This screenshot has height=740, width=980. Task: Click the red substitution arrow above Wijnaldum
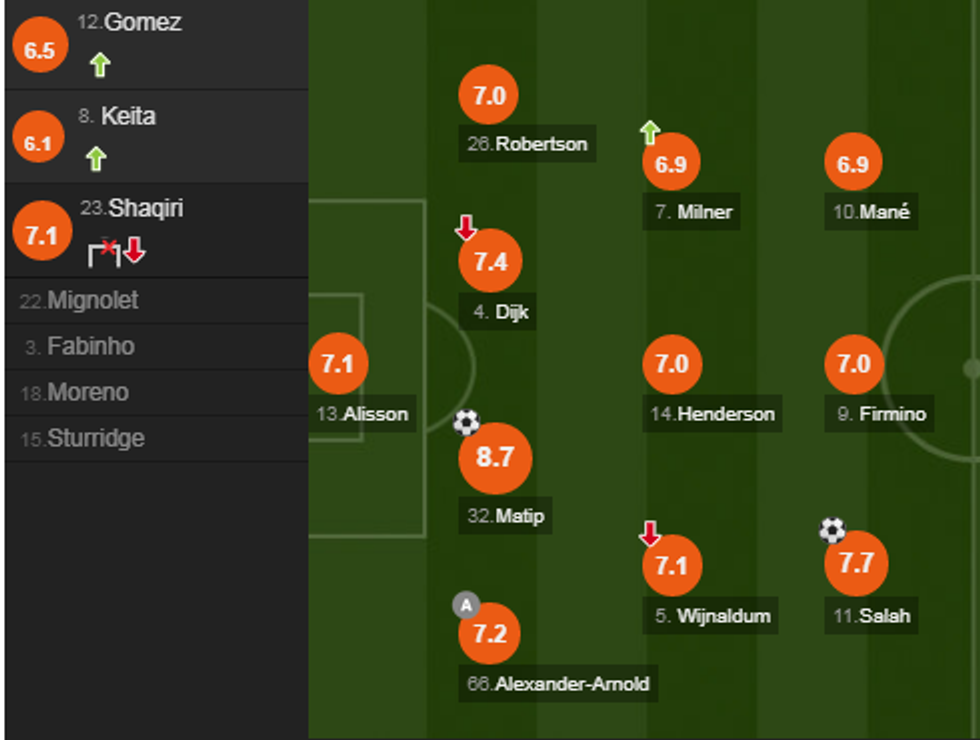[x=650, y=534]
